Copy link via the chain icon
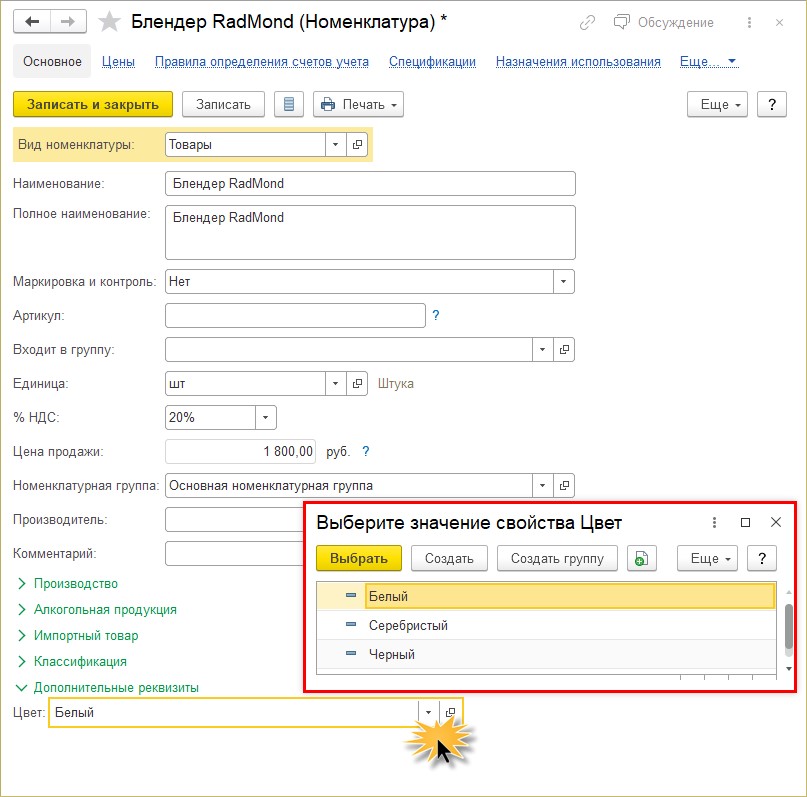Image resolution: width=807 pixels, height=797 pixels. tap(588, 22)
